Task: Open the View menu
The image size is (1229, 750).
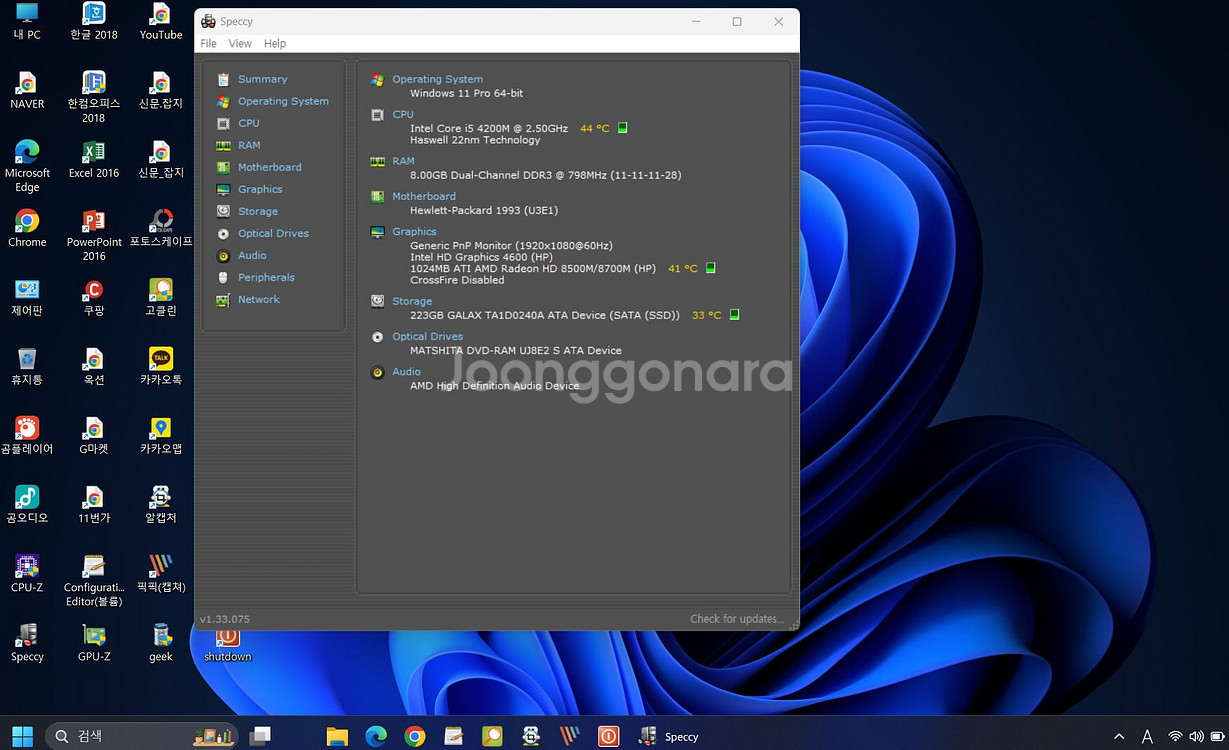Action: pos(240,44)
